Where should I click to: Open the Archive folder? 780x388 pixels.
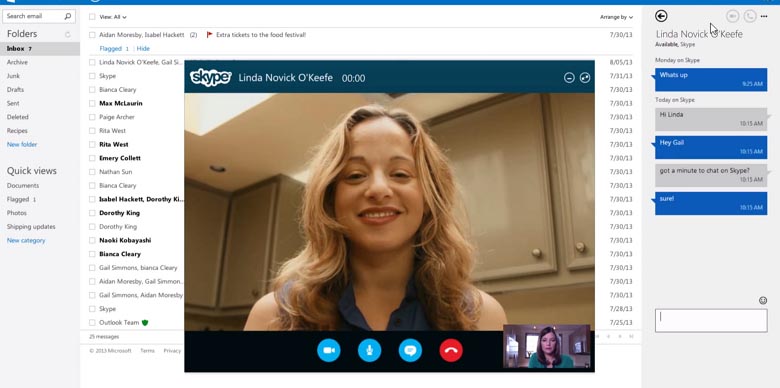pos(17,62)
